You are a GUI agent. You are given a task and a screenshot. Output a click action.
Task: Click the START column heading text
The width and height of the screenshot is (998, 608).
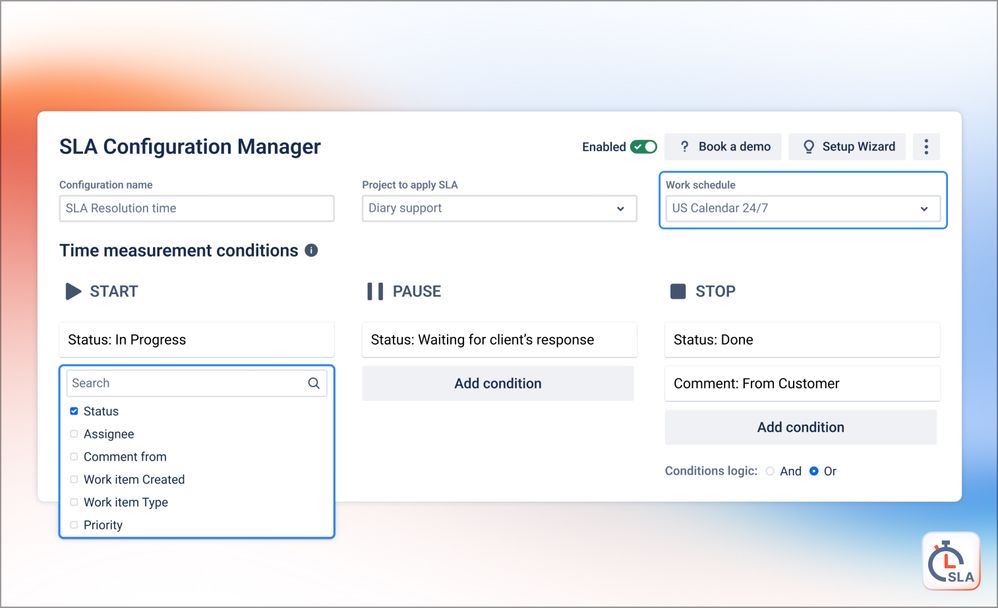(x=114, y=291)
